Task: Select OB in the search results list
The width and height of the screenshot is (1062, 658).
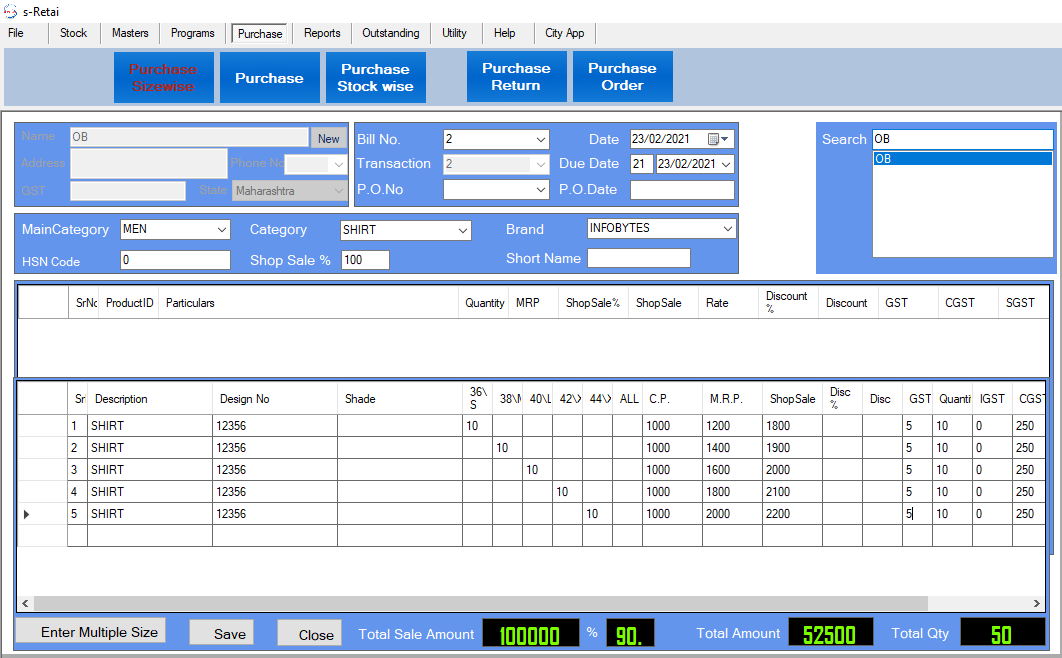Action: 961,159
